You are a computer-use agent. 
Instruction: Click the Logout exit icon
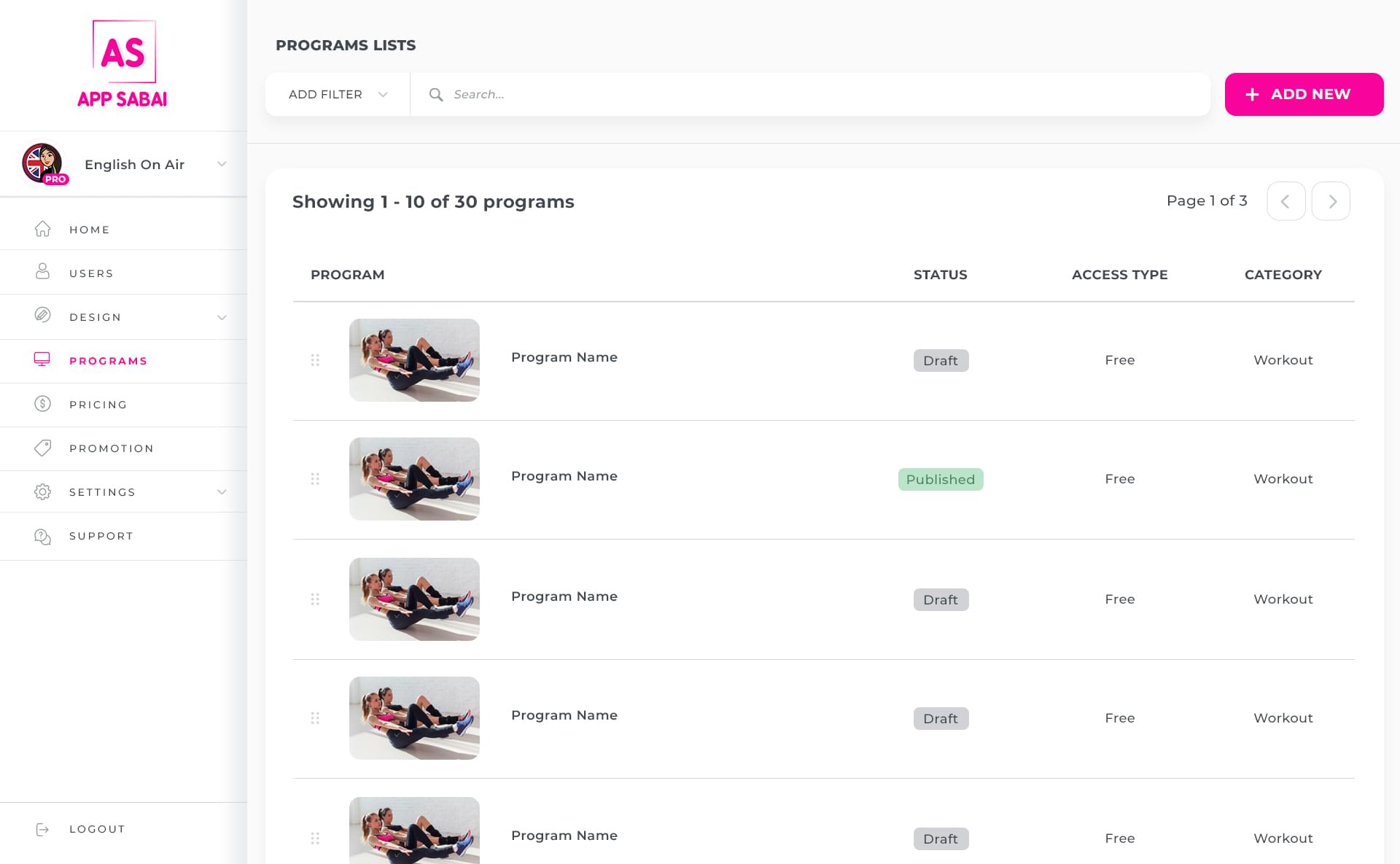pyautogui.click(x=42, y=829)
